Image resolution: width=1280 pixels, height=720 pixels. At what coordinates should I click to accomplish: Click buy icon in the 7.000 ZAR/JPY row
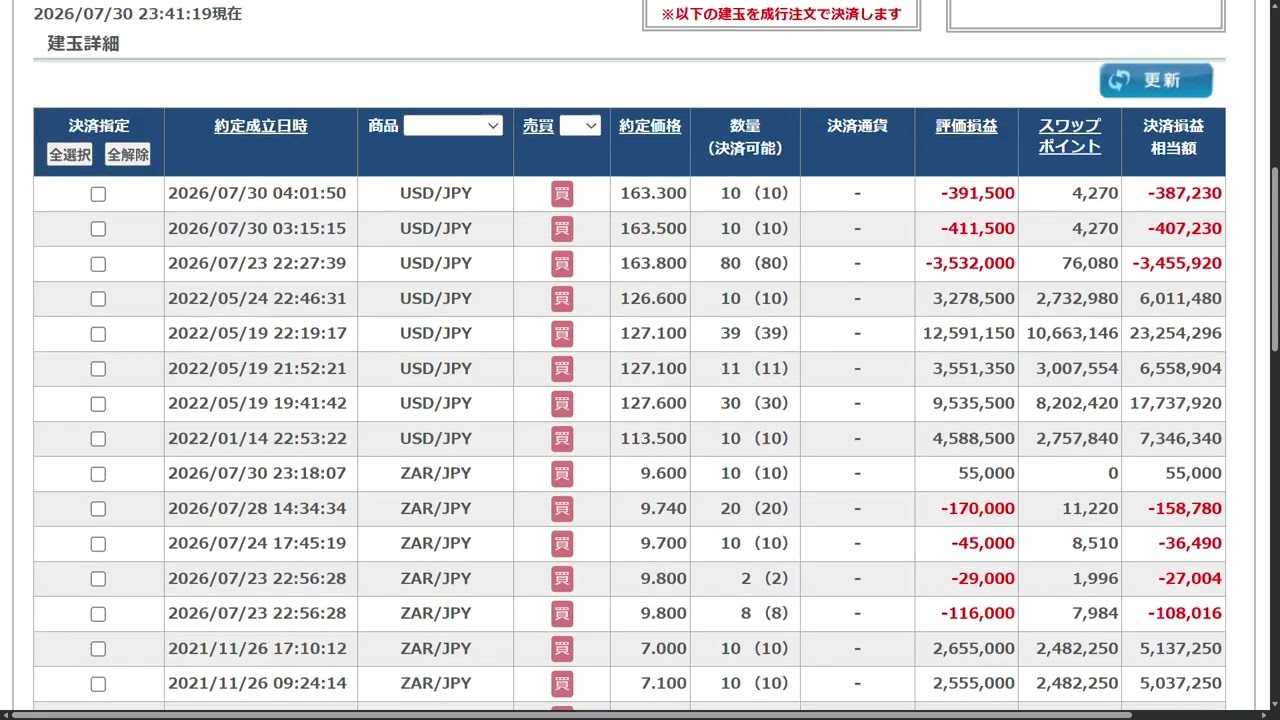(x=562, y=649)
